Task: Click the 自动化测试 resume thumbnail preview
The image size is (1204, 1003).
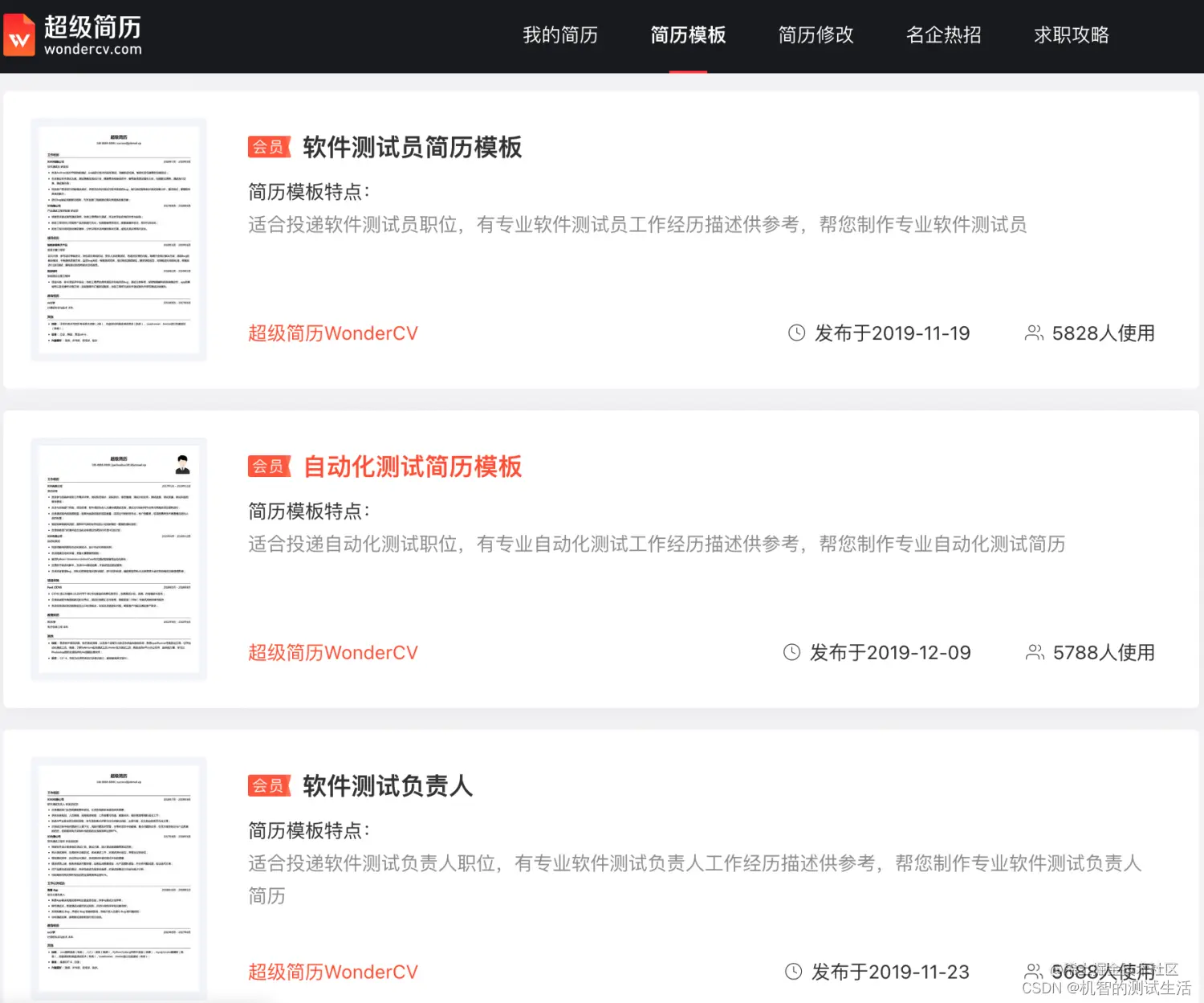Action: coord(119,559)
